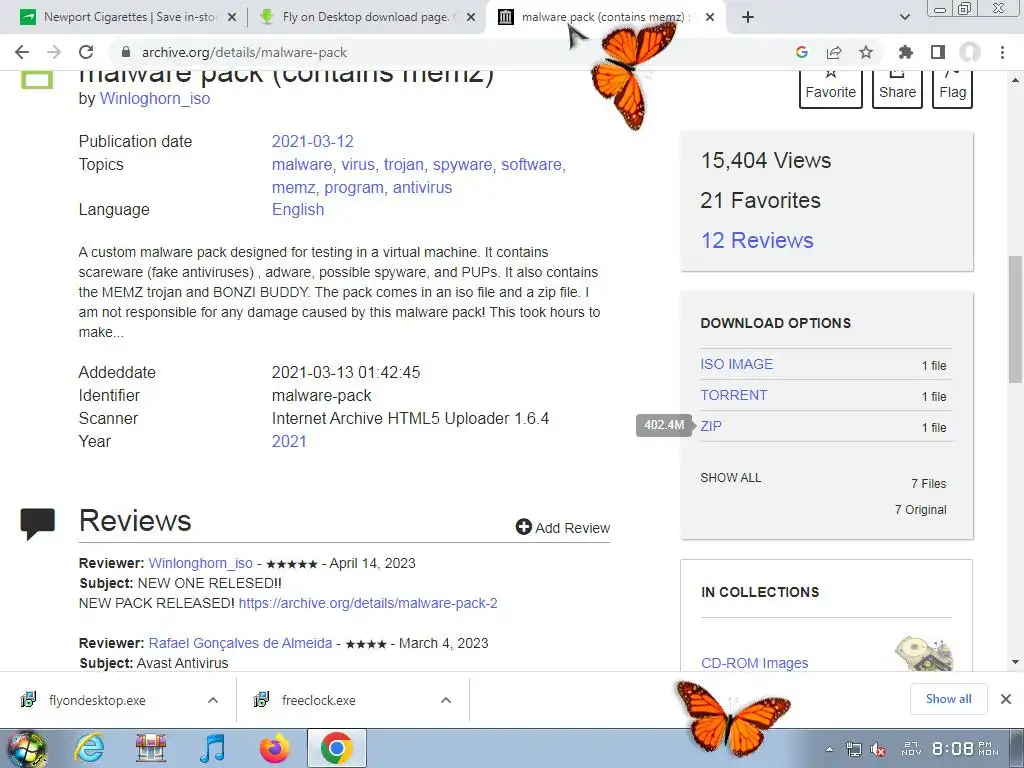The width and height of the screenshot is (1024, 768).
Task: Open publication date 2021-03-12 link
Action: pos(313,141)
